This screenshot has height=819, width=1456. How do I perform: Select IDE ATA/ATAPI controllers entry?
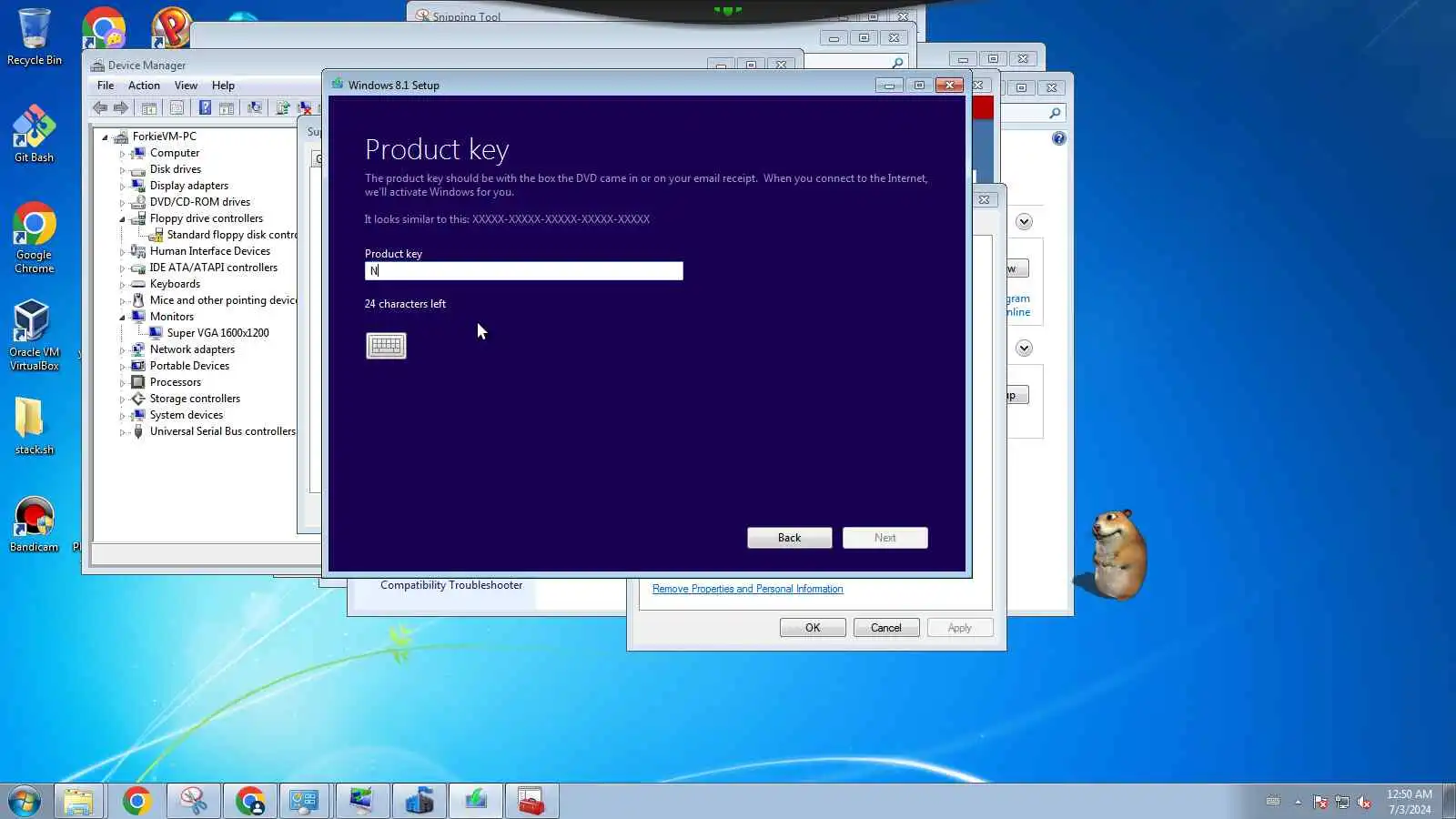coord(214,268)
